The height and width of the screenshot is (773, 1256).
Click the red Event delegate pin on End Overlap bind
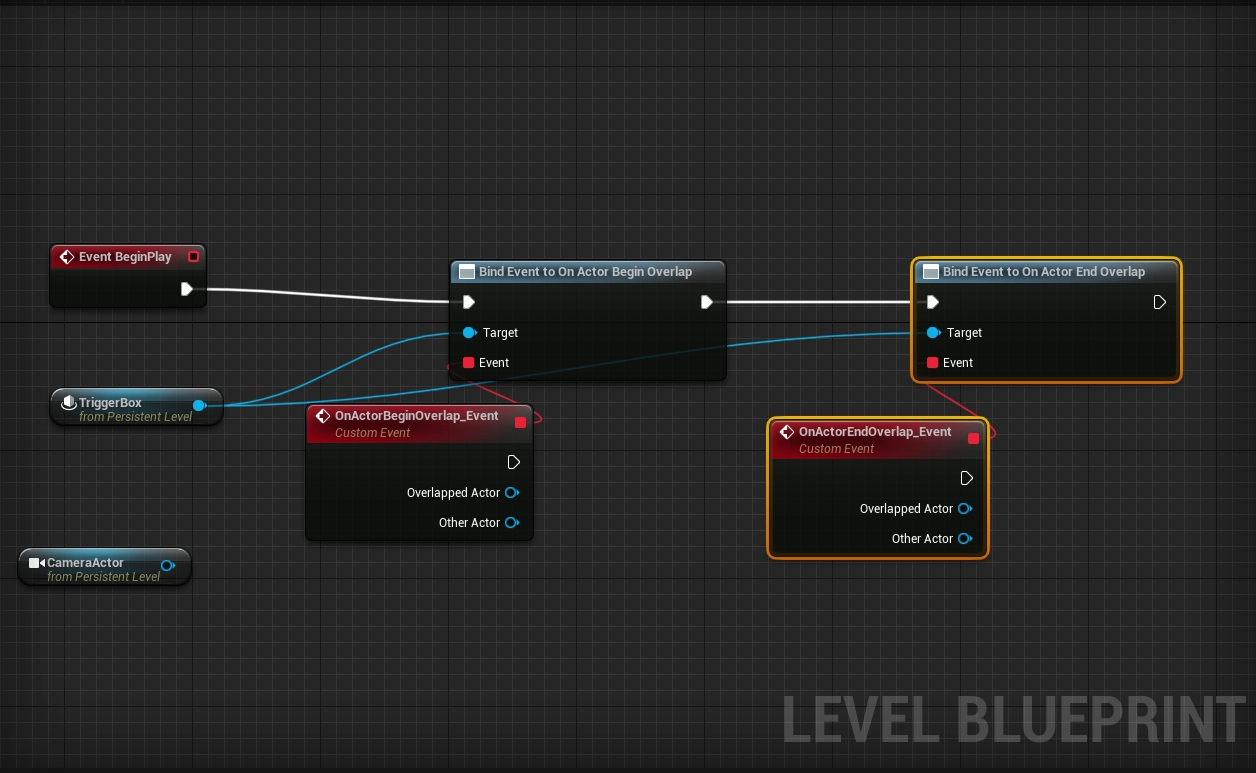[x=933, y=362]
